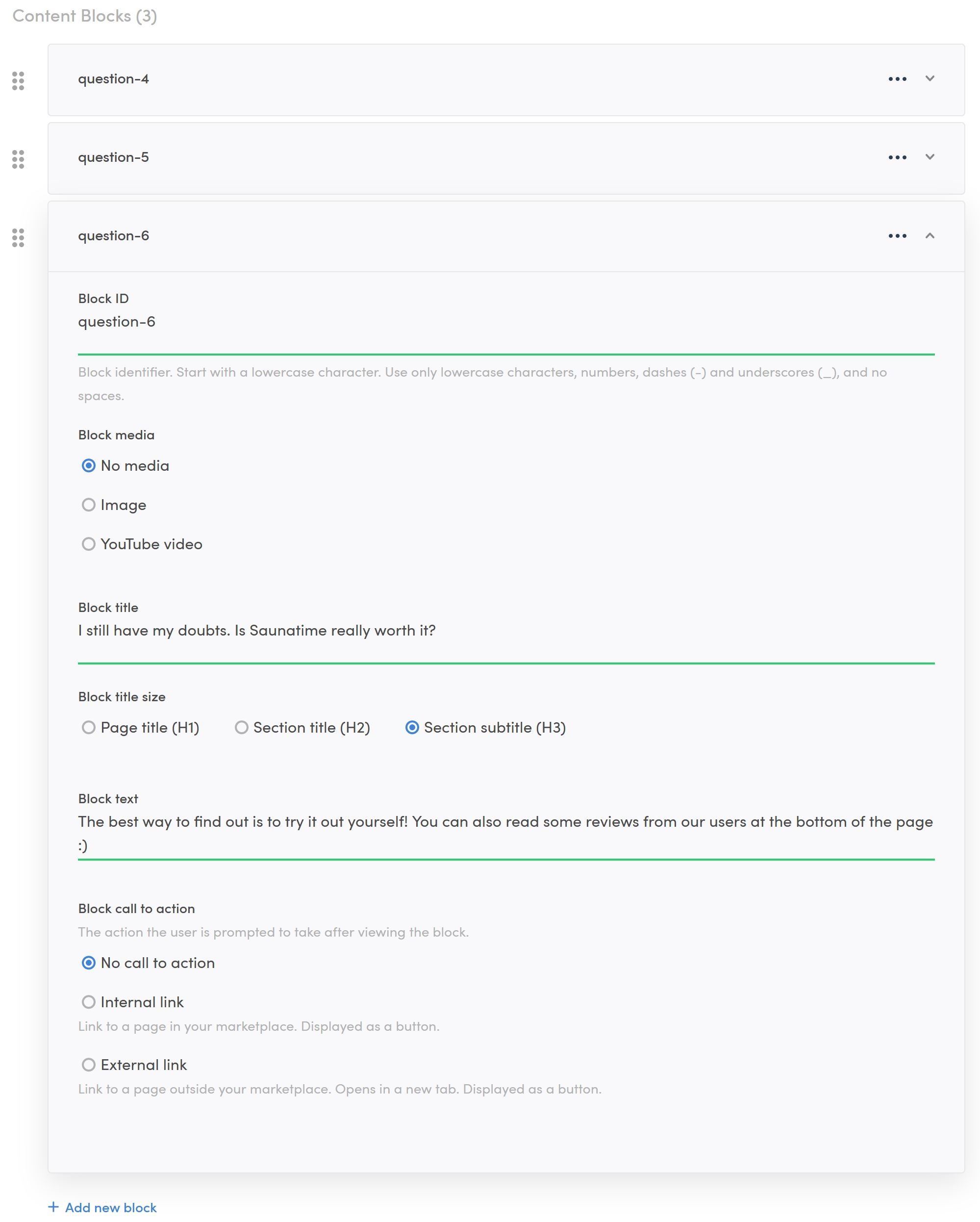Open the three-dot menu for question-4

pyautogui.click(x=897, y=79)
